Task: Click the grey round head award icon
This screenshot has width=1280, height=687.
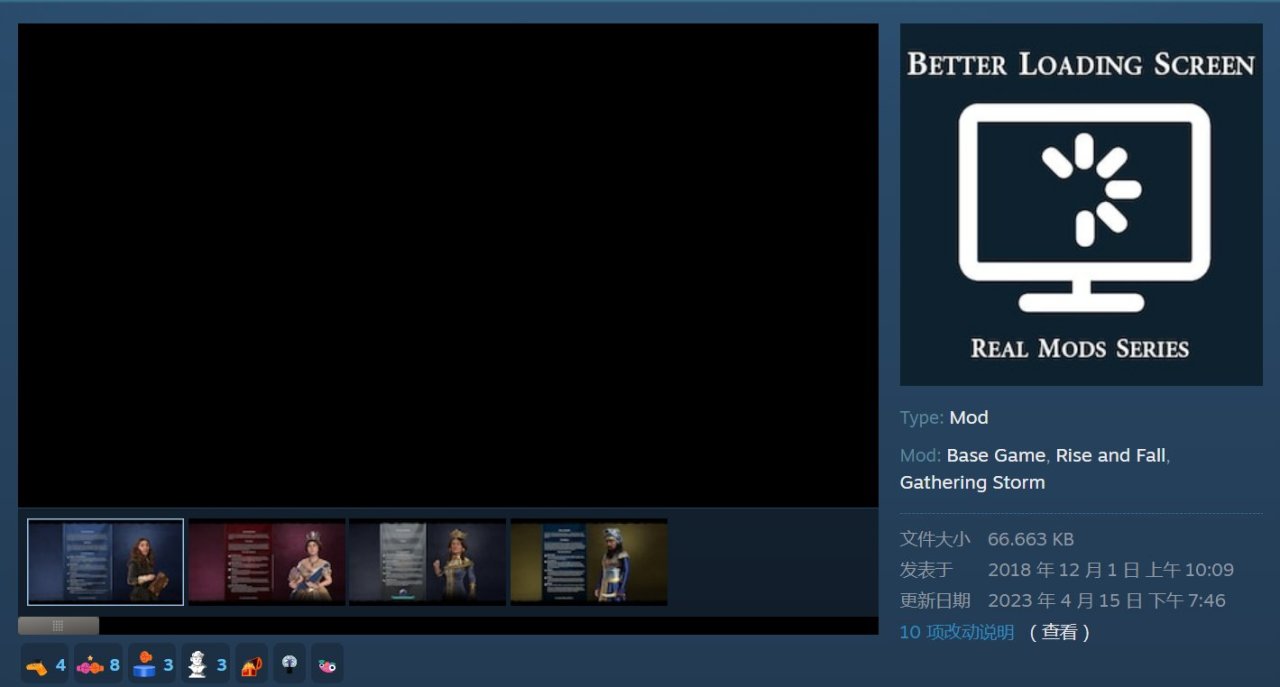Action: (x=289, y=664)
